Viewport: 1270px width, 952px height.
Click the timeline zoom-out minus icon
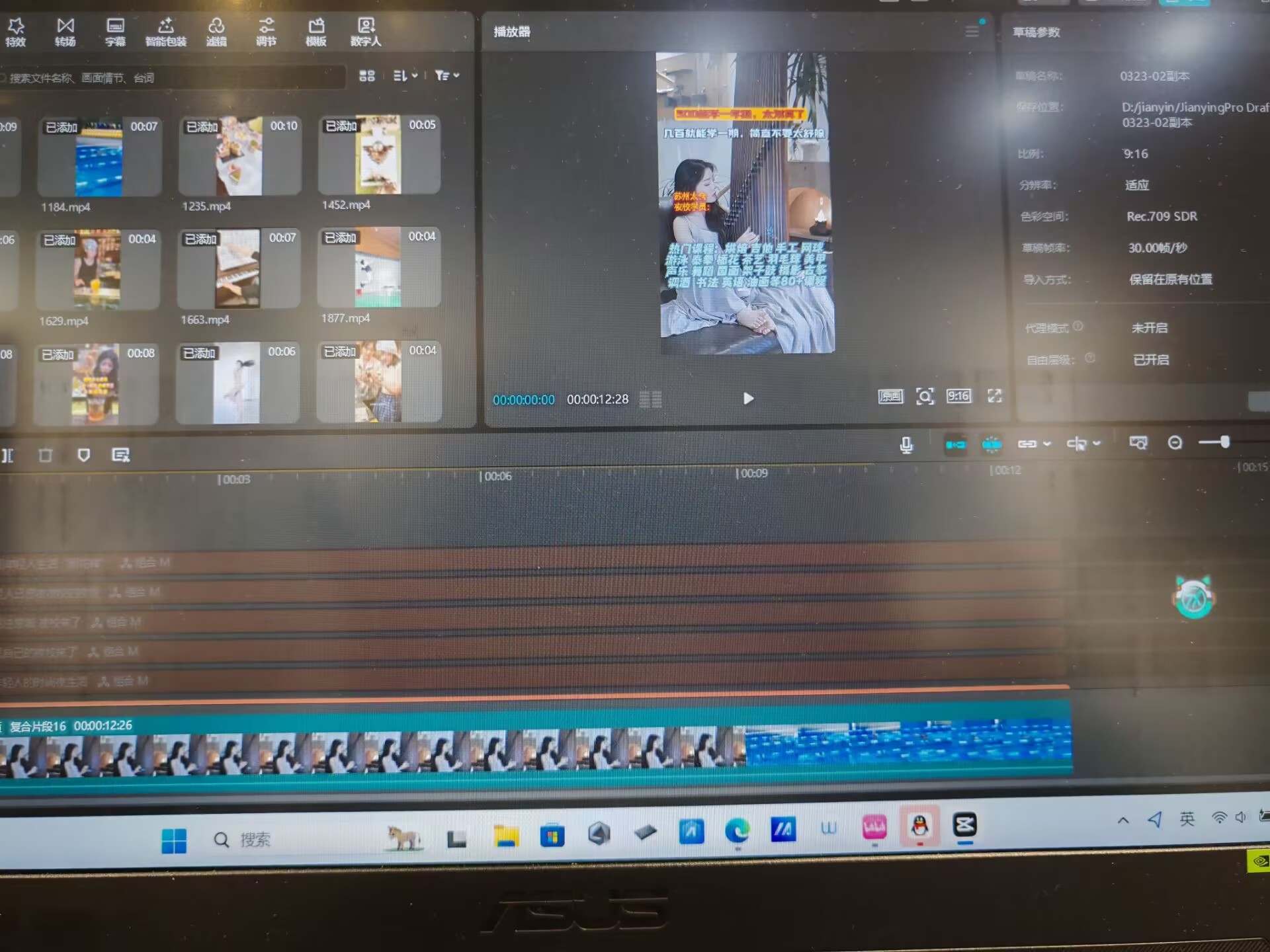tap(1175, 442)
